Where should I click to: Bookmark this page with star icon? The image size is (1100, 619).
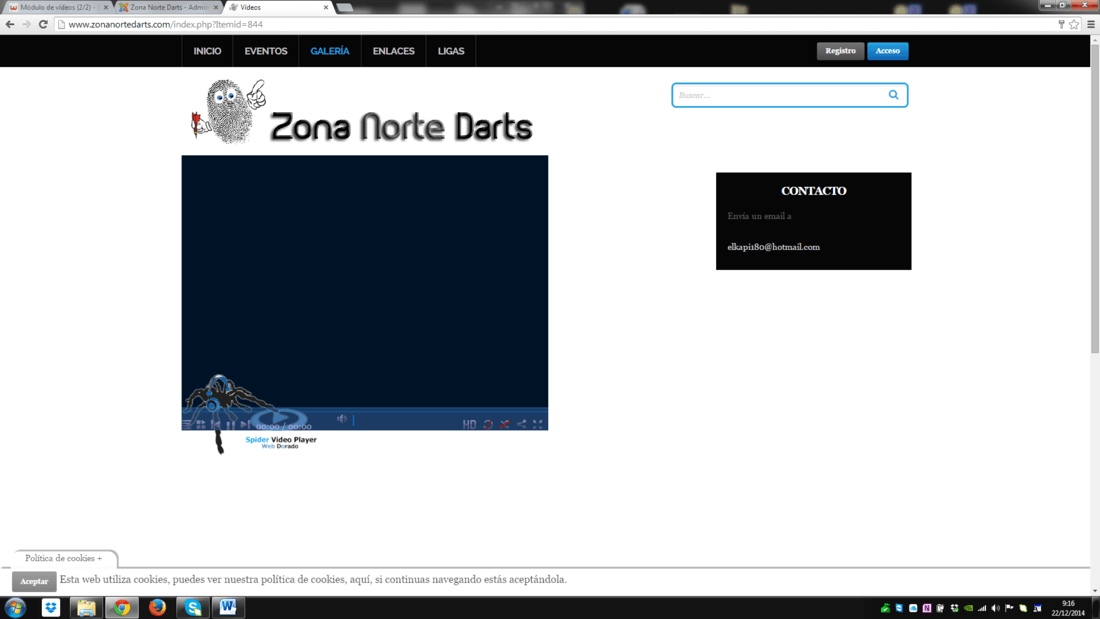click(1074, 24)
